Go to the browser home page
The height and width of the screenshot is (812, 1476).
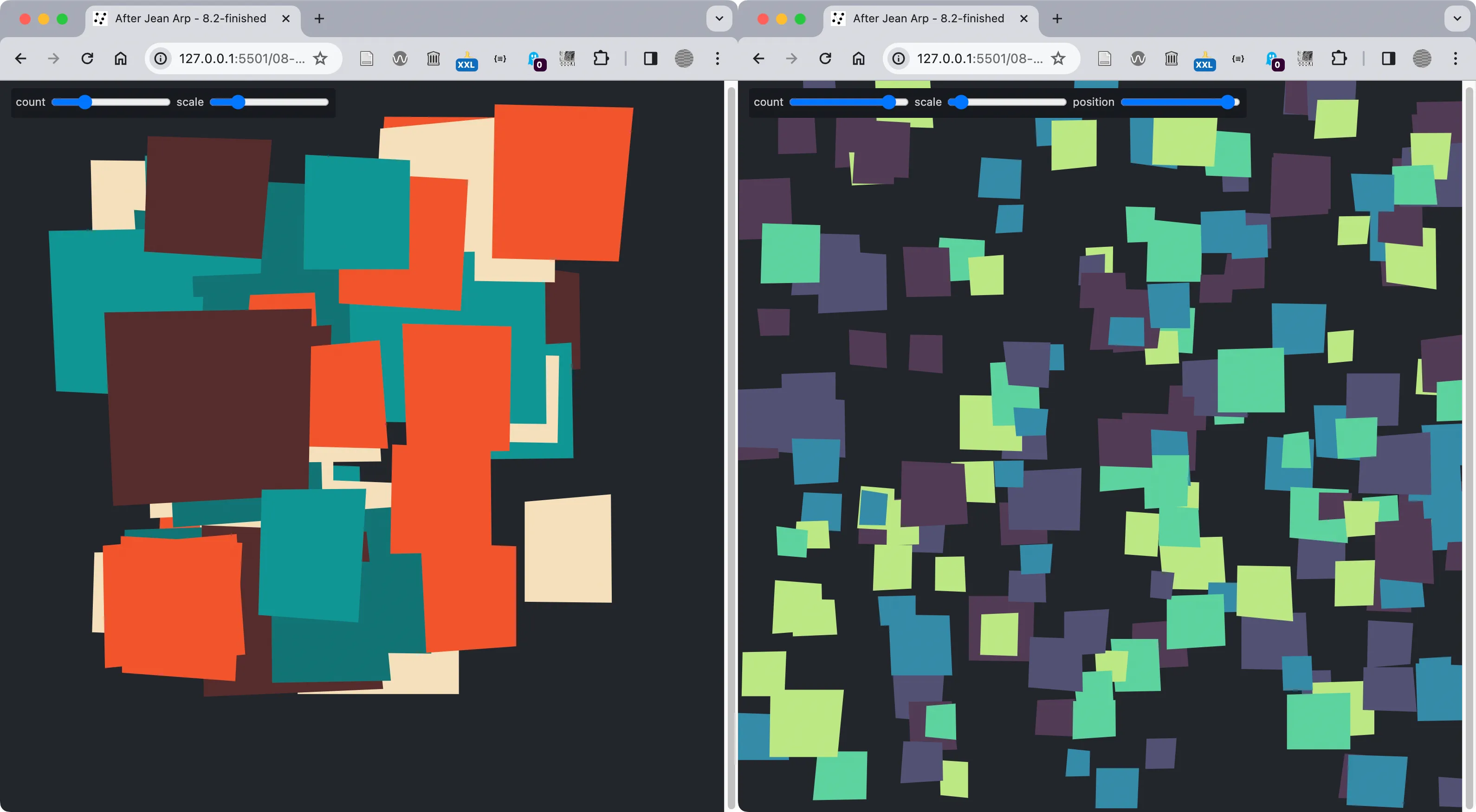pos(120,58)
